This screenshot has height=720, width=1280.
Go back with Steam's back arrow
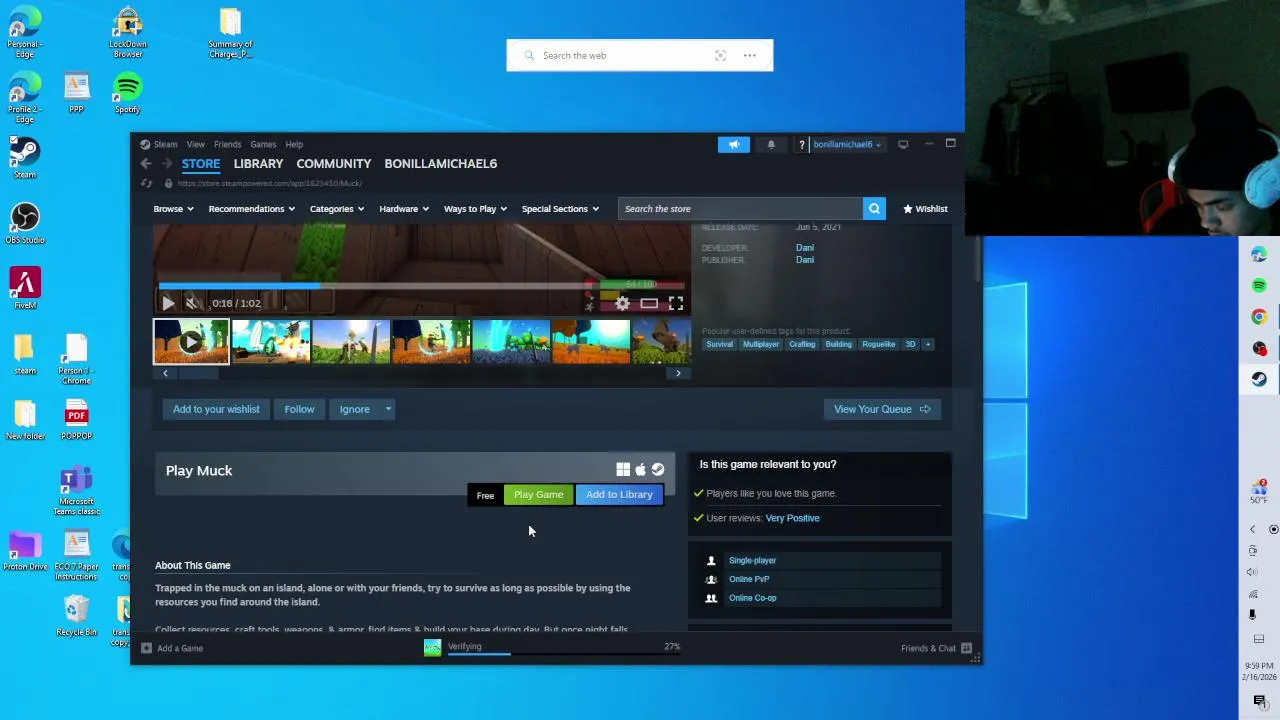[146, 164]
